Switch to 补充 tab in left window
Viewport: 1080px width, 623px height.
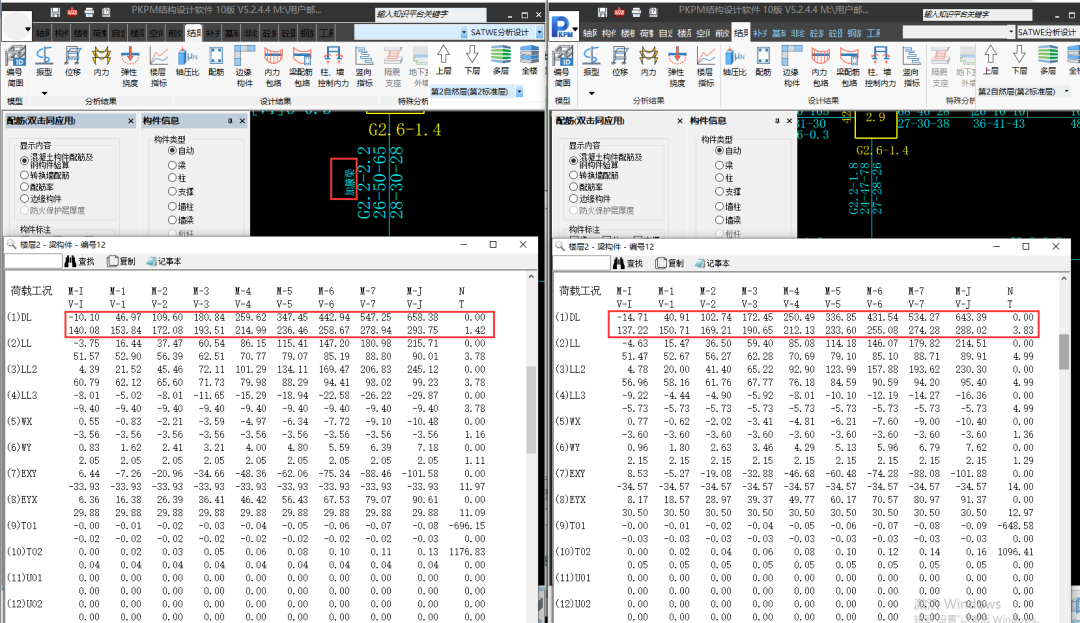tap(213, 32)
